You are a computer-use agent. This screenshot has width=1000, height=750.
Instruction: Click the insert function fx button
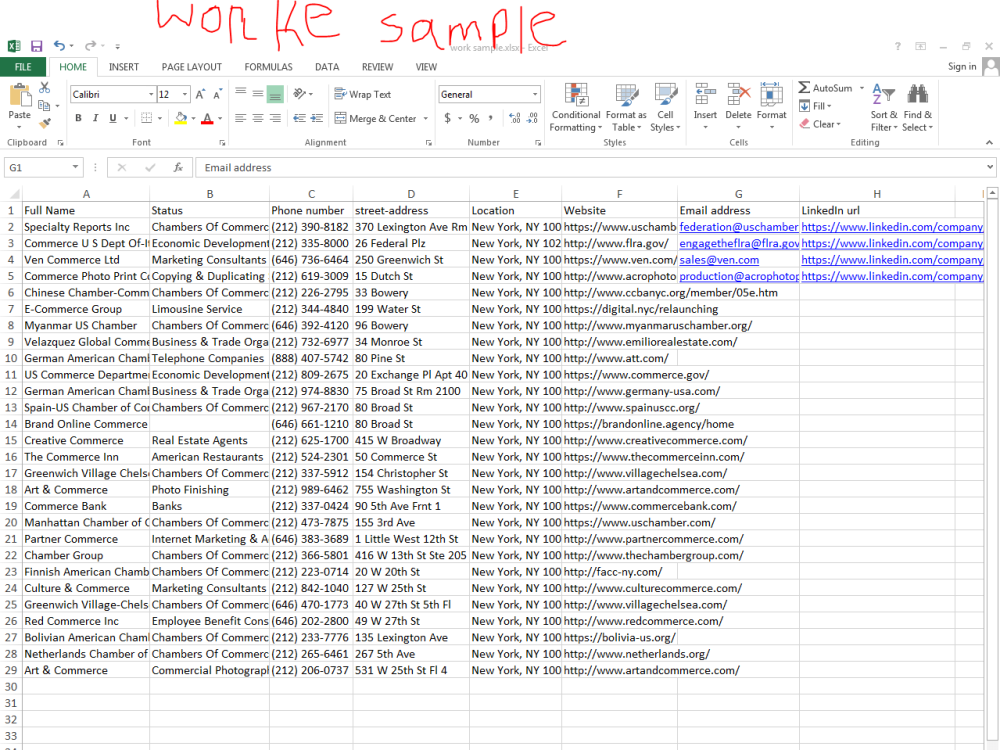point(178,167)
